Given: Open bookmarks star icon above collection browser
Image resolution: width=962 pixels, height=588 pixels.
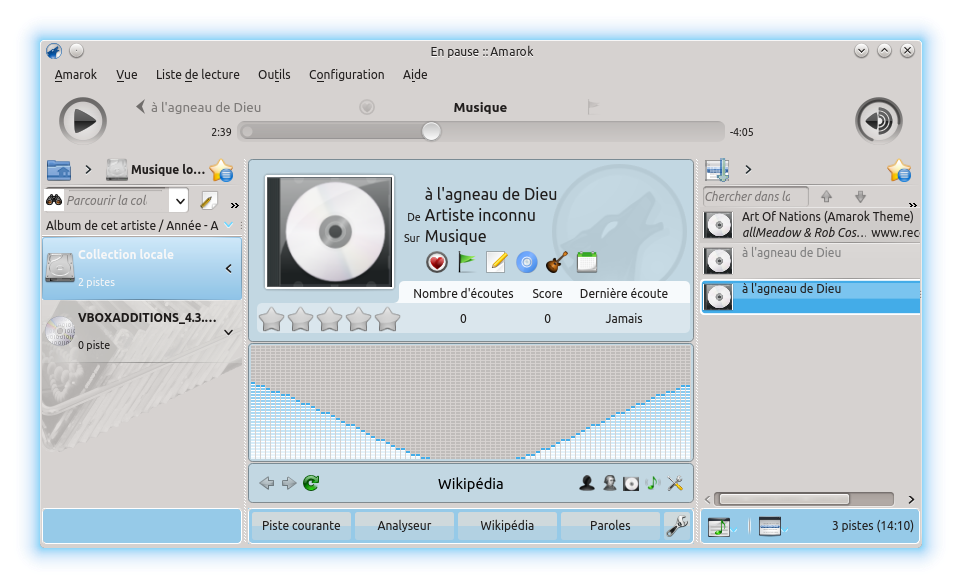Looking at the screenshot, I should pos(221,170).
